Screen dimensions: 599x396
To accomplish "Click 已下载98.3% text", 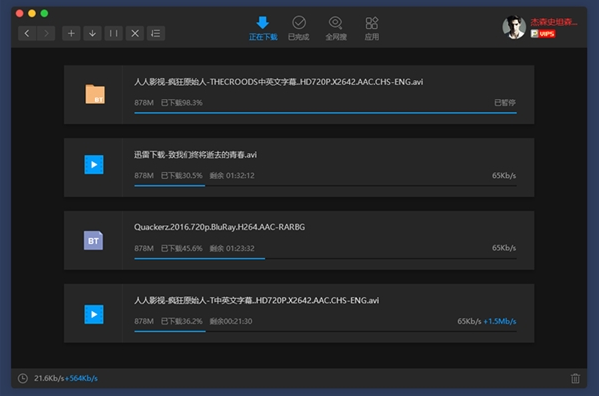I will coord(181,103).
